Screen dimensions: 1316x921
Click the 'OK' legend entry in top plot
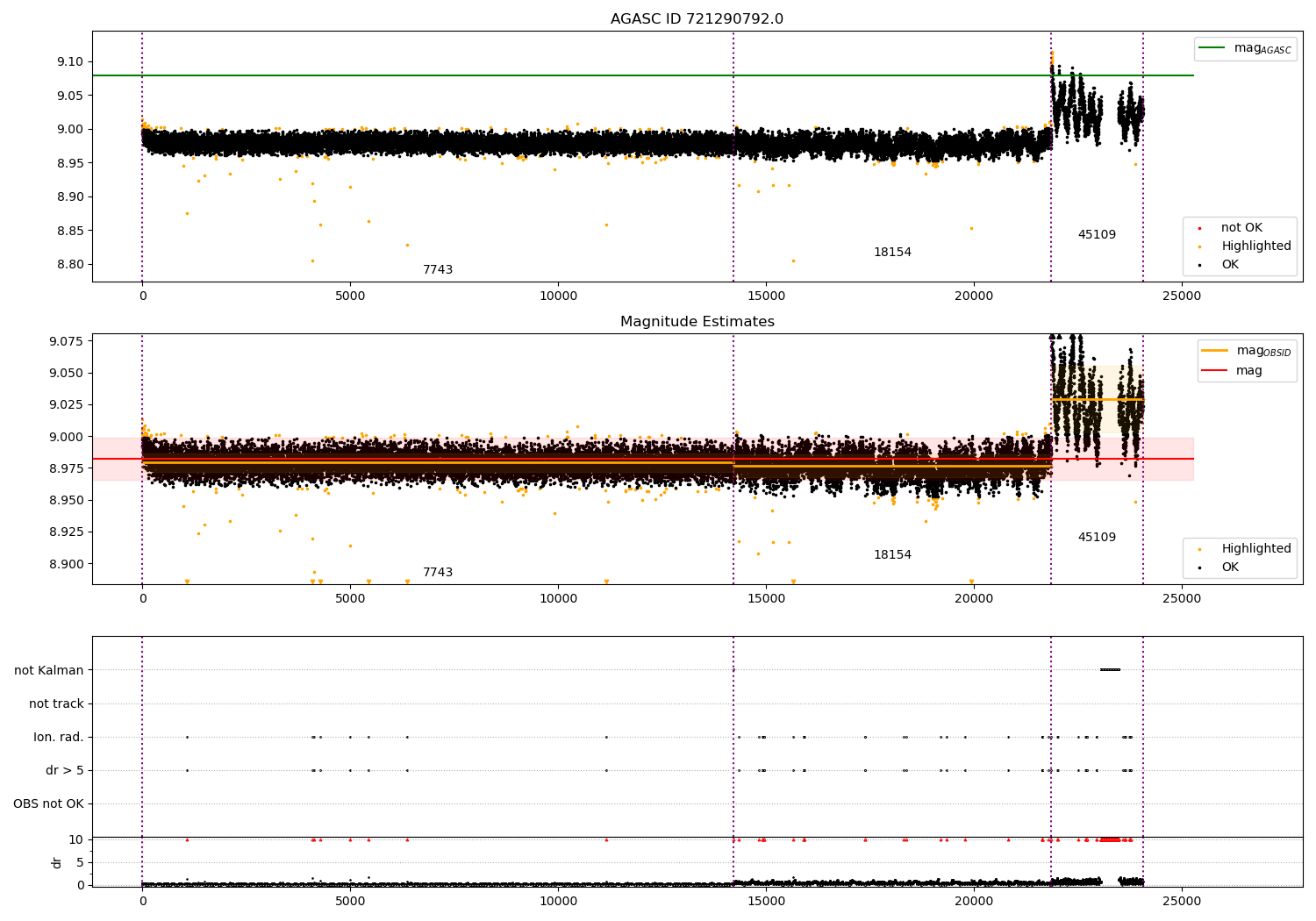(1230, 265)
